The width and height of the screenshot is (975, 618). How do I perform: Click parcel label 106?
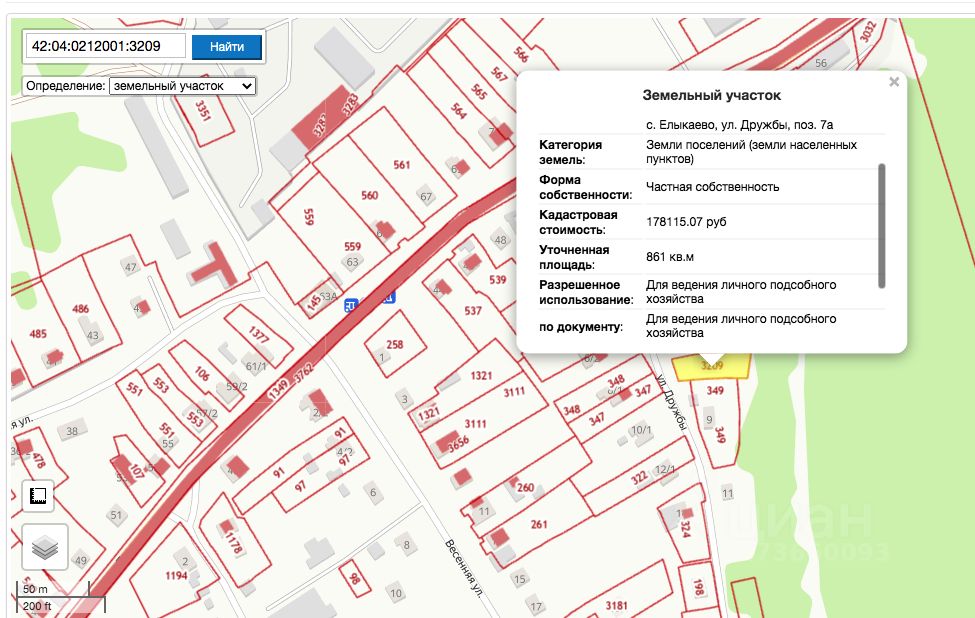tap(201, 374)
